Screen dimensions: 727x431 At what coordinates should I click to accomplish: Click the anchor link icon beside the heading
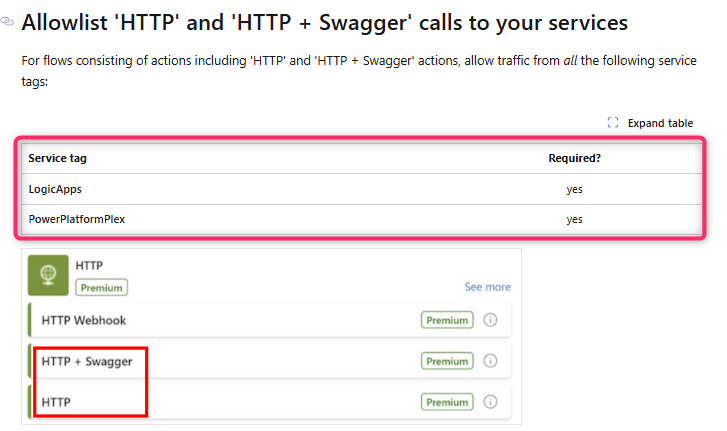pyautogui.click(x=8, y=20)
